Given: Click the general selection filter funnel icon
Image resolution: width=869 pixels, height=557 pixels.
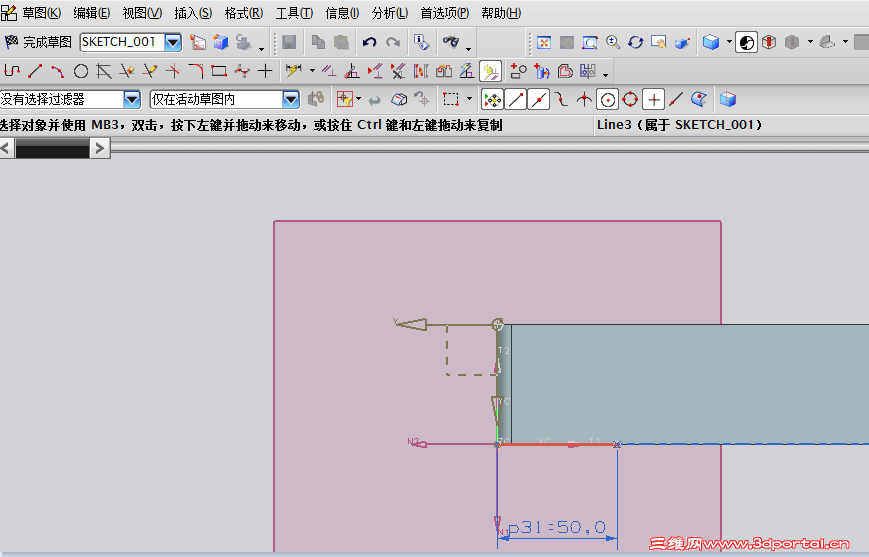Looking at the screenshot, I should [345, 99].
